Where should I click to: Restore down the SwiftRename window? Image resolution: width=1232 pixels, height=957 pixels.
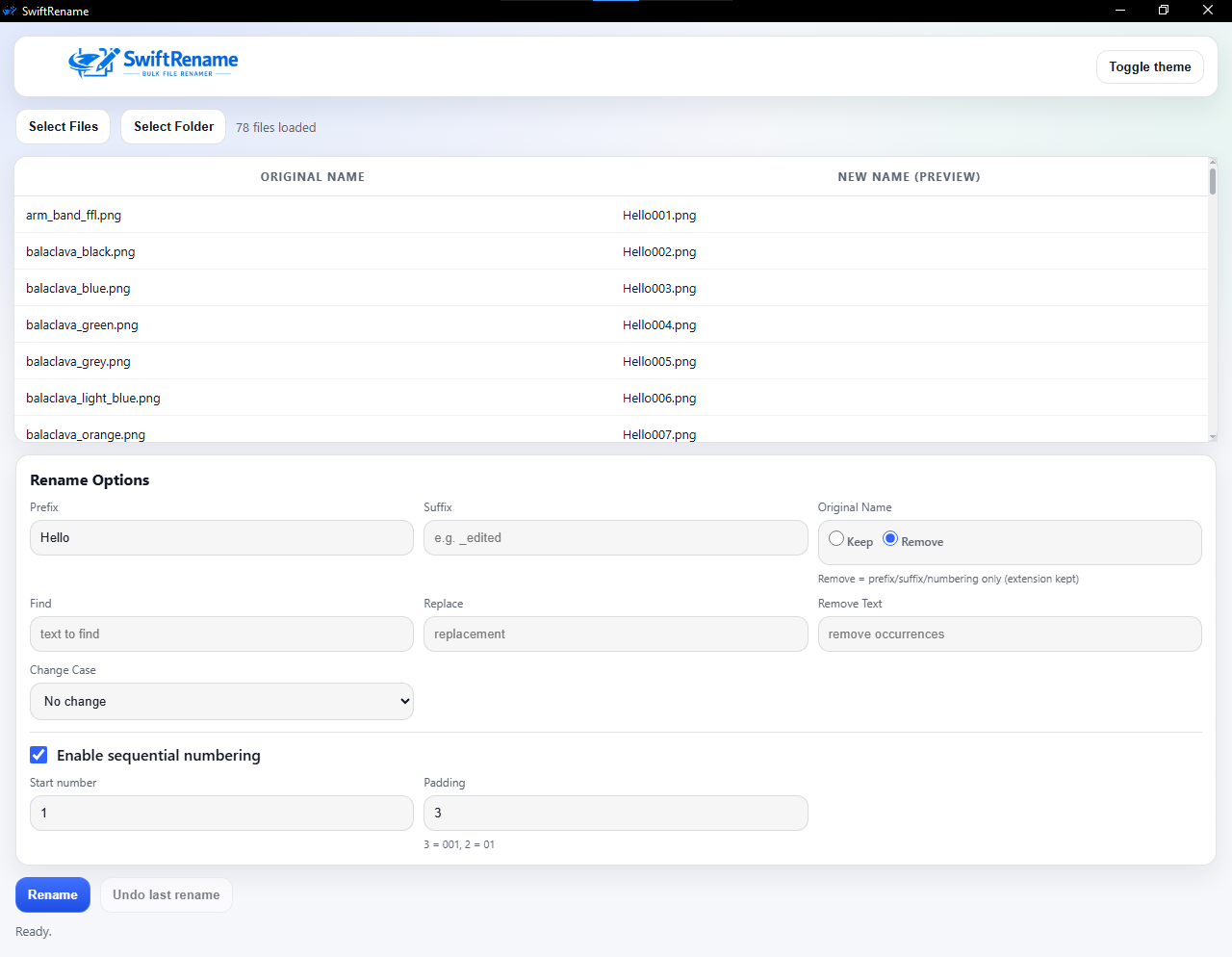tap(1164, 11)
